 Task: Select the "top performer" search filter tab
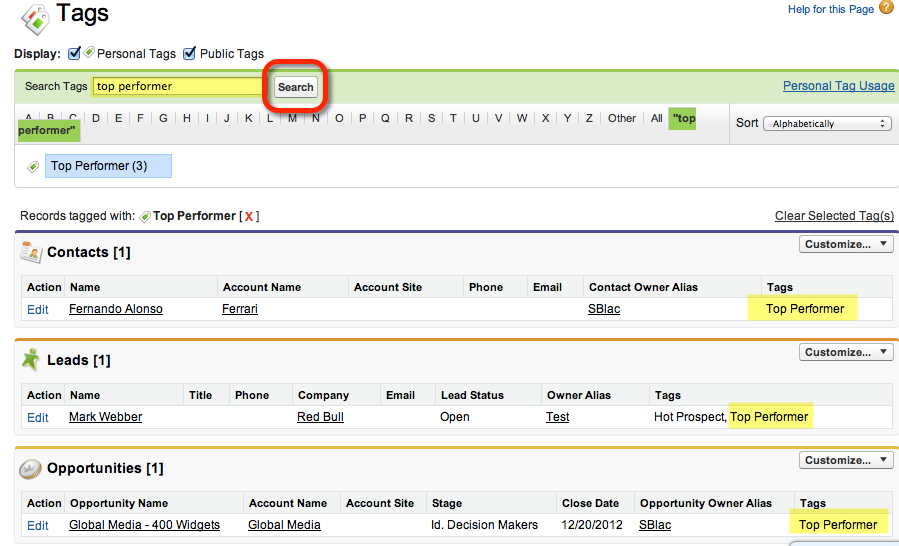tap(682, 119)
